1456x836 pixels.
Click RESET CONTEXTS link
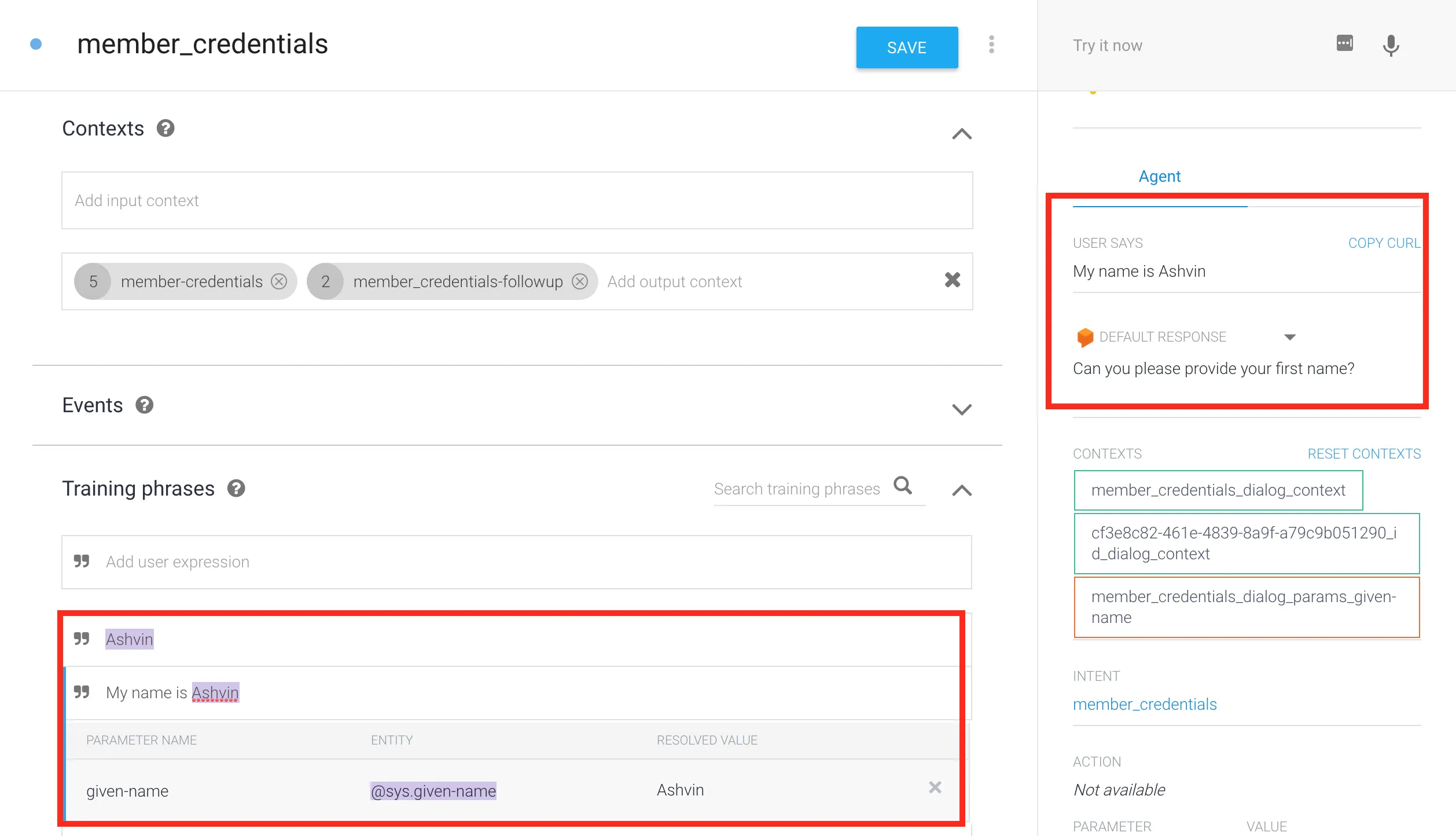coord(1364,454)
